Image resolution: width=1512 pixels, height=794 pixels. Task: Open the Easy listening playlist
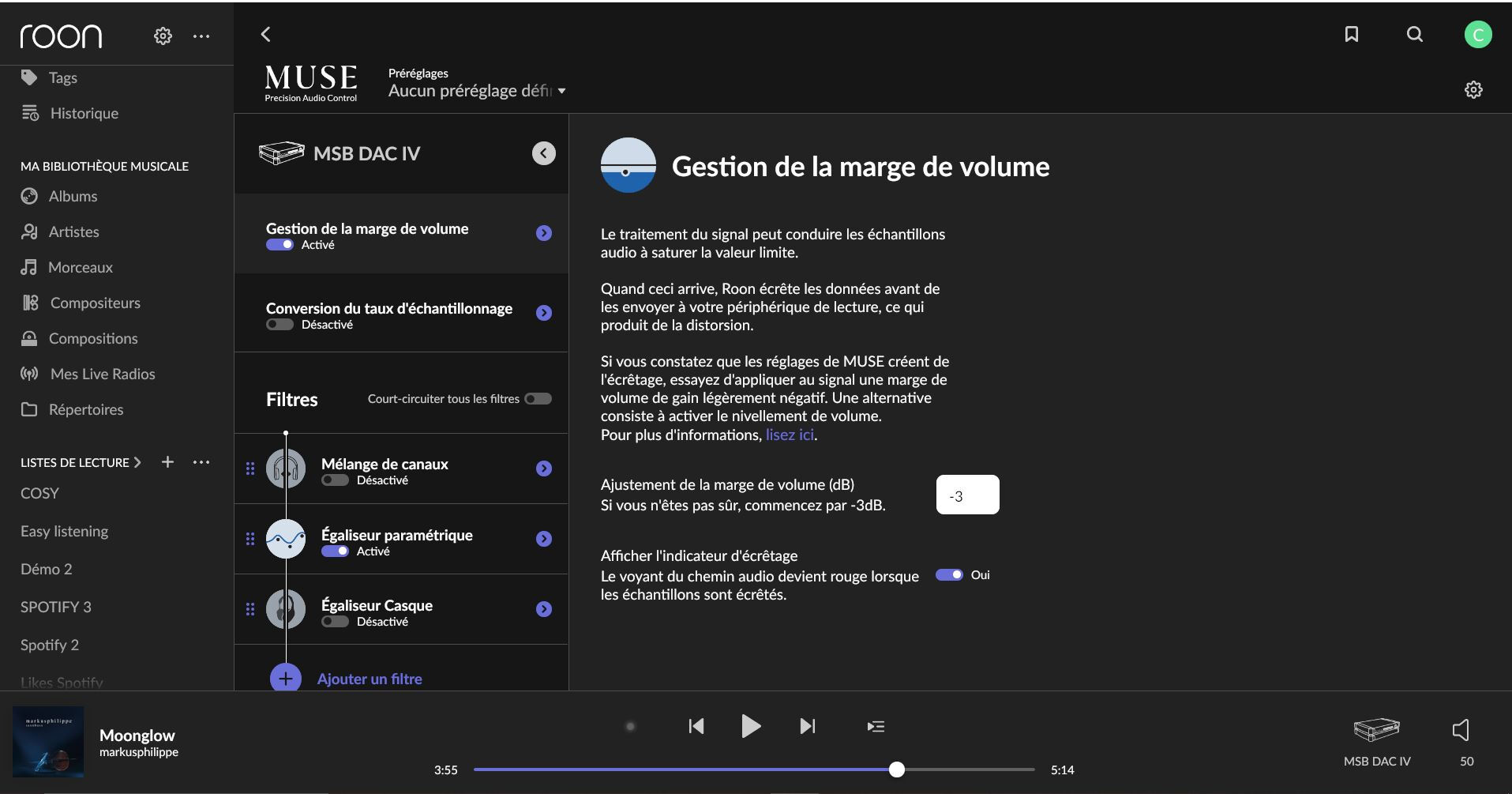(x=65, y=531)
